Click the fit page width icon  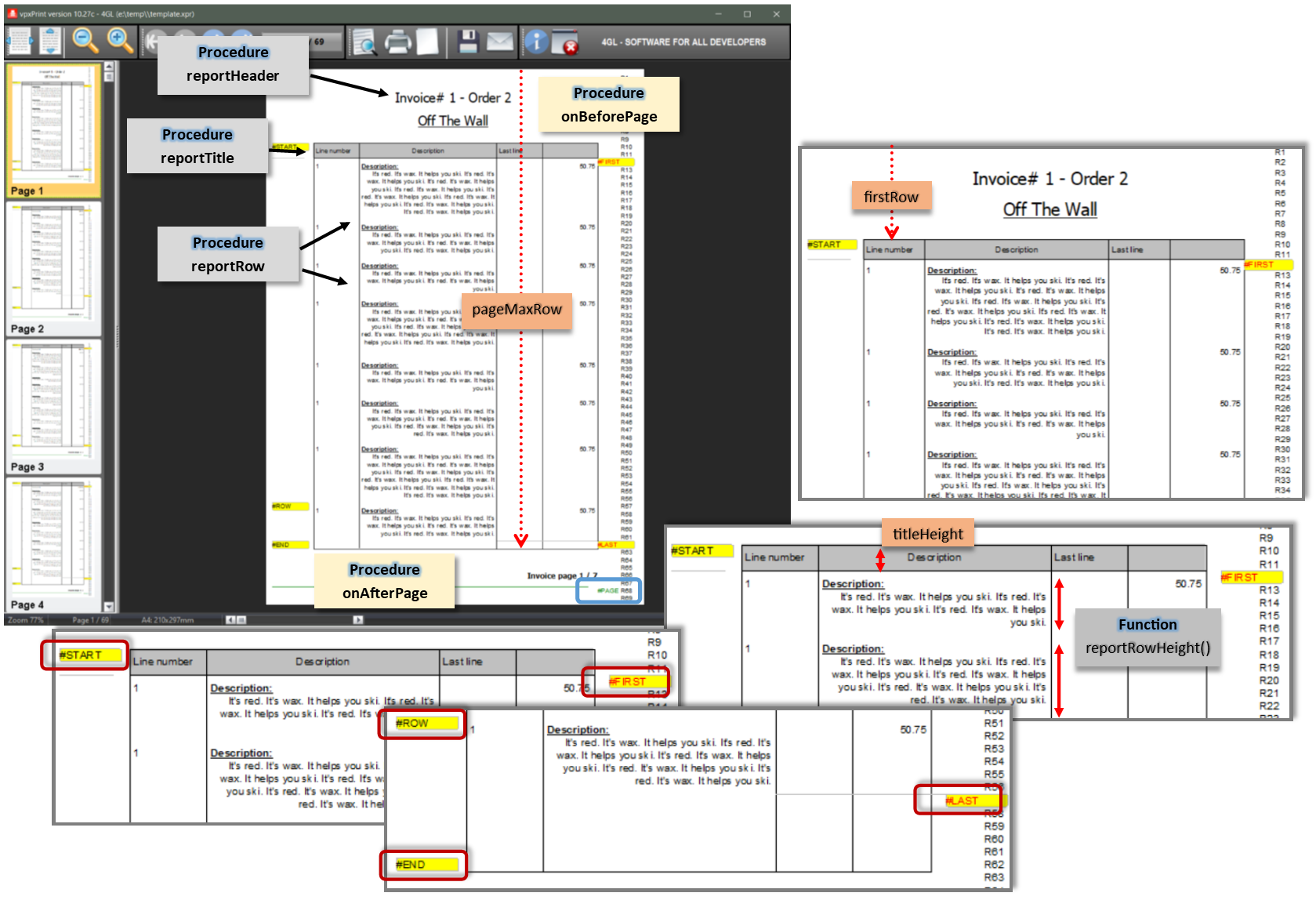[18, 42]
